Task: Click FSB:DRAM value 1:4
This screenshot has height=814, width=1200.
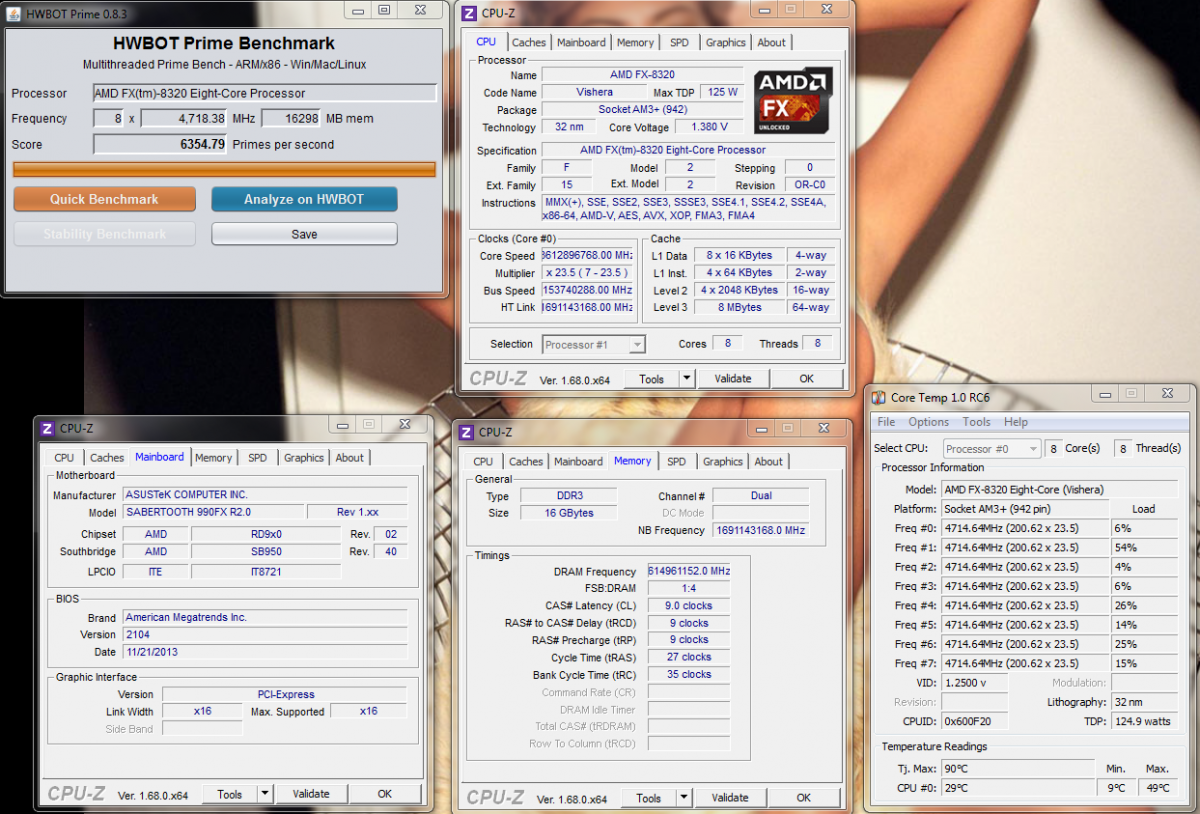Action: coord(689,589)
